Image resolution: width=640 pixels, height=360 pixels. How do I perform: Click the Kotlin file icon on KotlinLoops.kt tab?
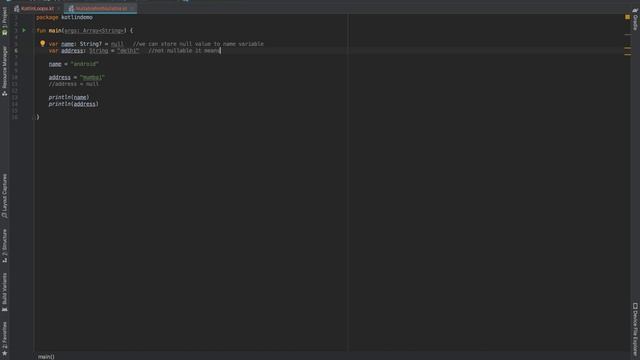17,8
